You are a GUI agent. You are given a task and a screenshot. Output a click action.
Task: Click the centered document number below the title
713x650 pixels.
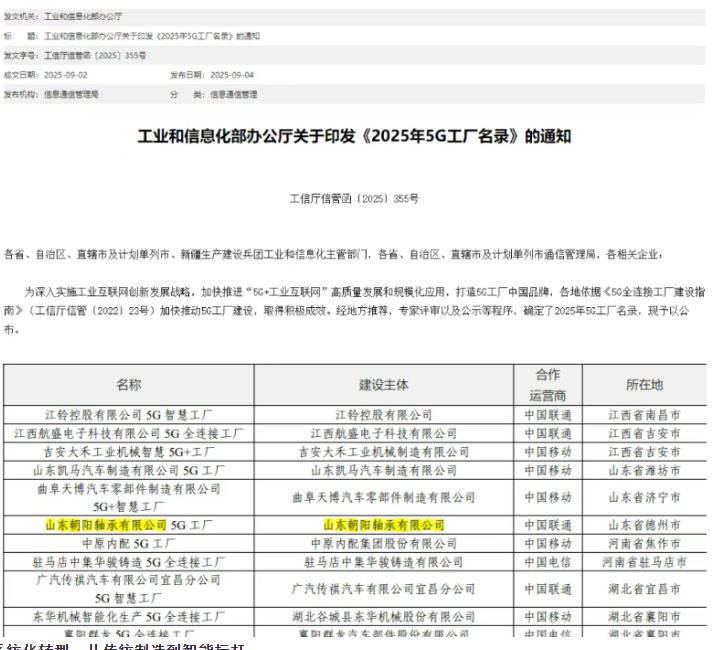(354, 199)
